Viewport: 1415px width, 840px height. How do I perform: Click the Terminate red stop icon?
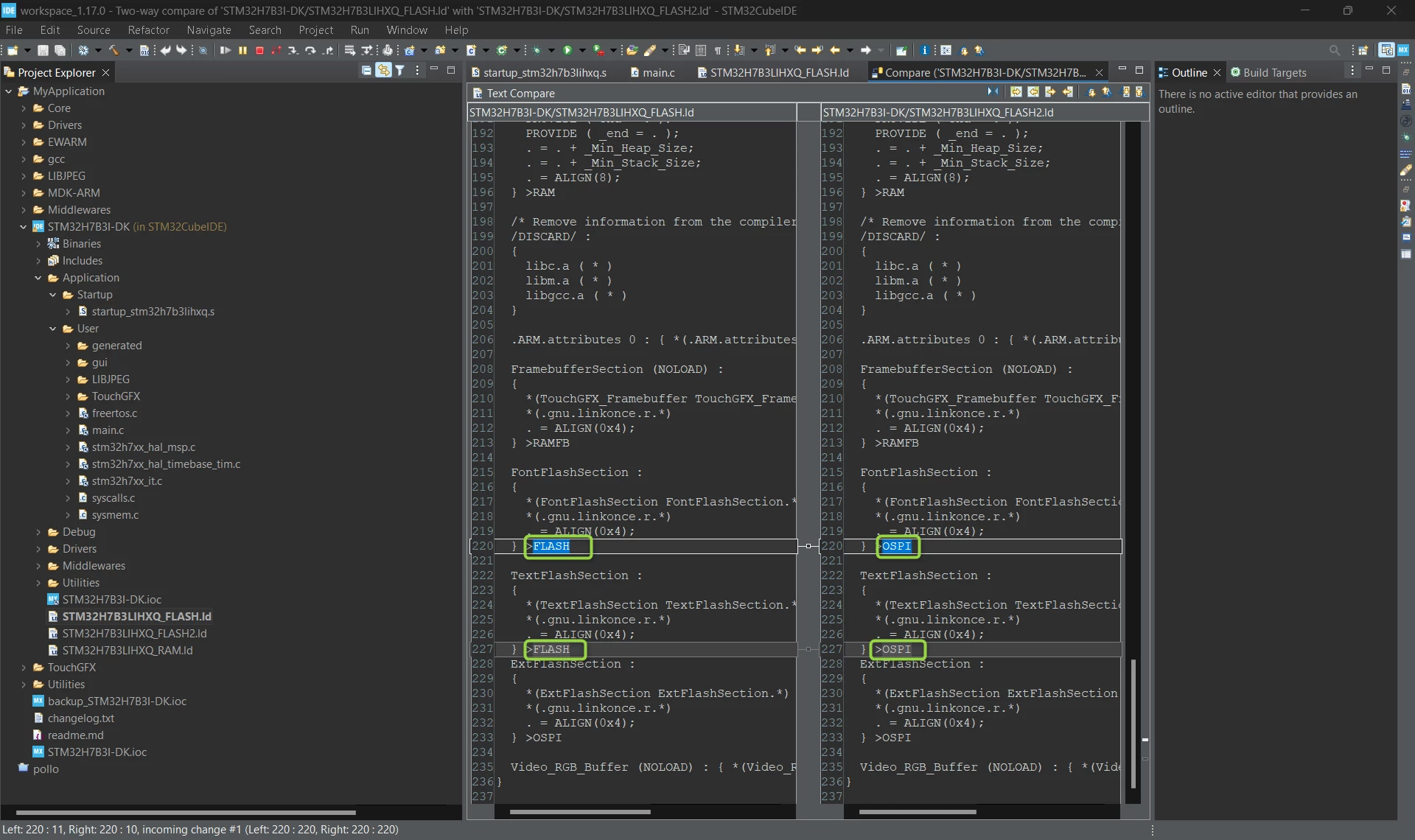click(x=259, y=50)
